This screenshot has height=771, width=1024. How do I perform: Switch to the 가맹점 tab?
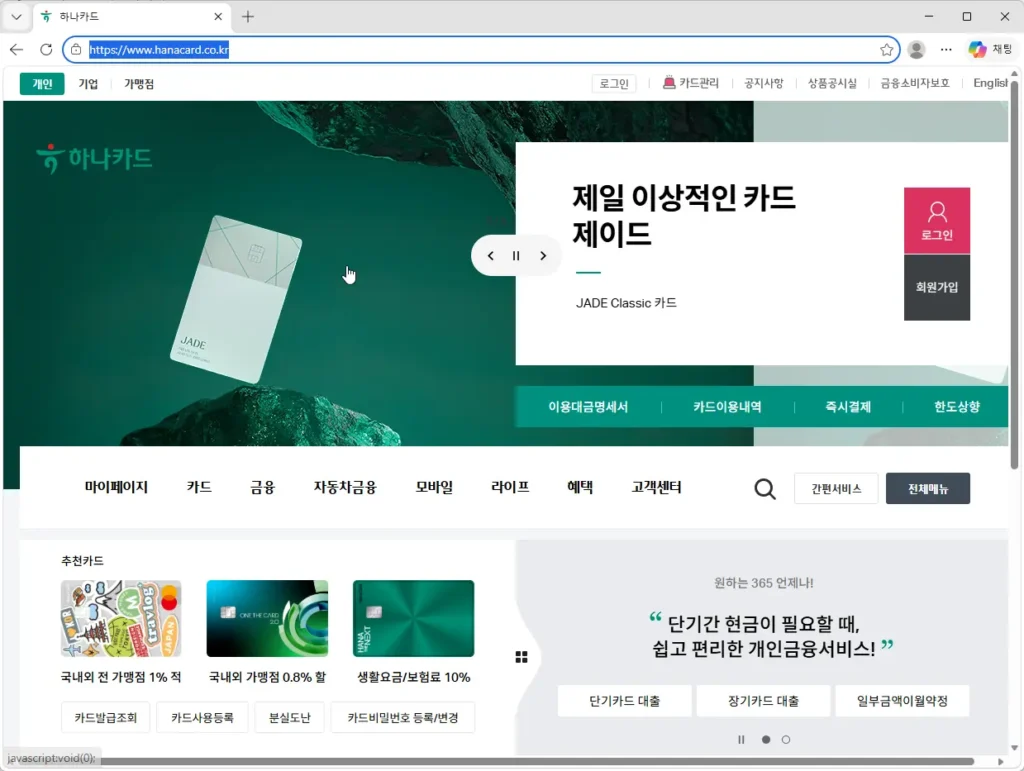[139, 84]
